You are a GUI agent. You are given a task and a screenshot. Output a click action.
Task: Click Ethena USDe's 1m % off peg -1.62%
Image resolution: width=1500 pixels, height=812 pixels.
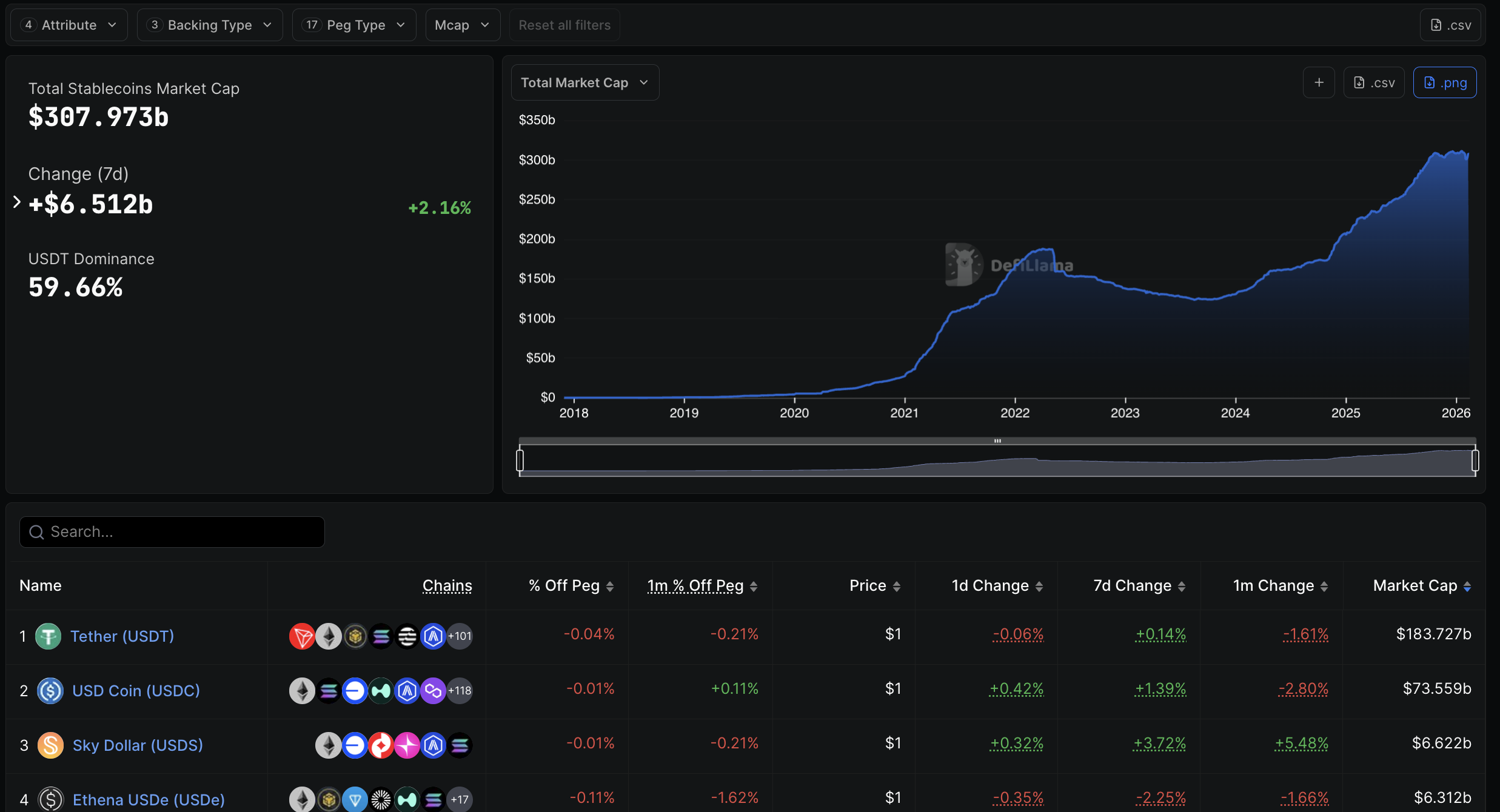click(734, 797)
